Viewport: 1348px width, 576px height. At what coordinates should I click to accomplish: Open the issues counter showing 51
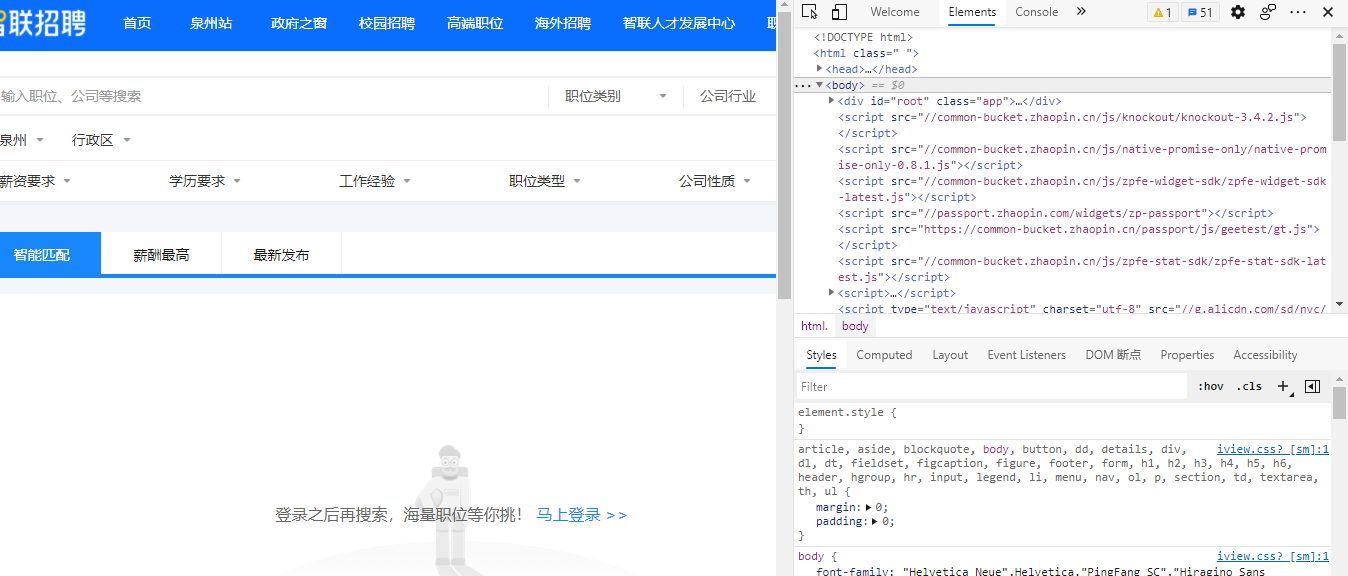(x=1199, y=12)
